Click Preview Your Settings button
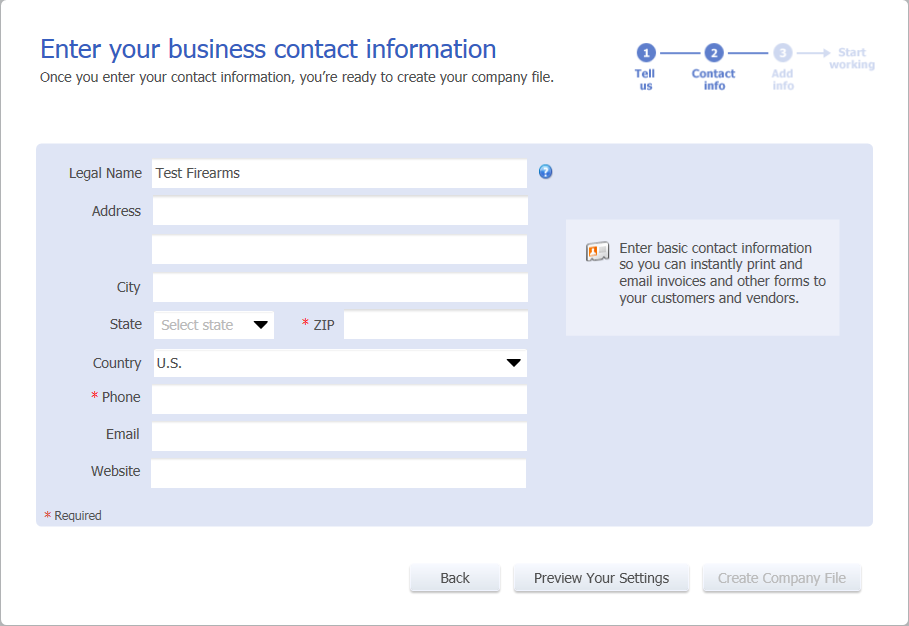 (x=601, y=578)
